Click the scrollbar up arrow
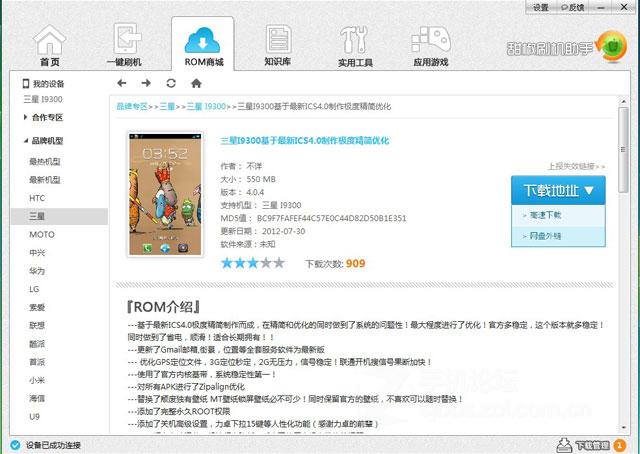 point(623,101)
